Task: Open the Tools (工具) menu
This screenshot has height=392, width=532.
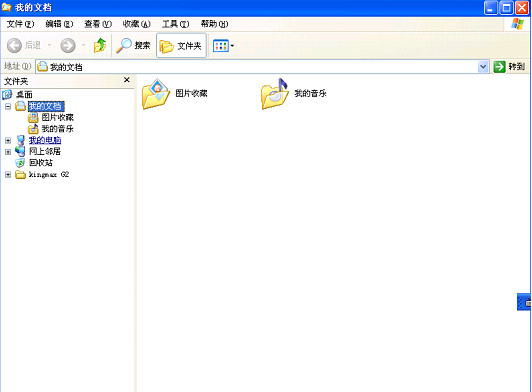Action: [175, 24]
